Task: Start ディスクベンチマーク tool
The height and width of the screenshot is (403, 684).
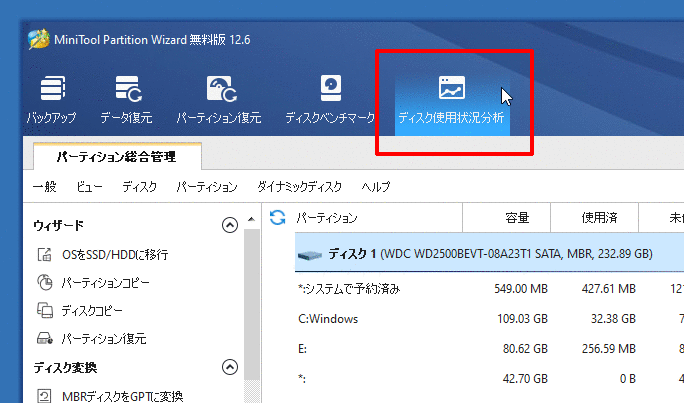Action: pos(329,101)
